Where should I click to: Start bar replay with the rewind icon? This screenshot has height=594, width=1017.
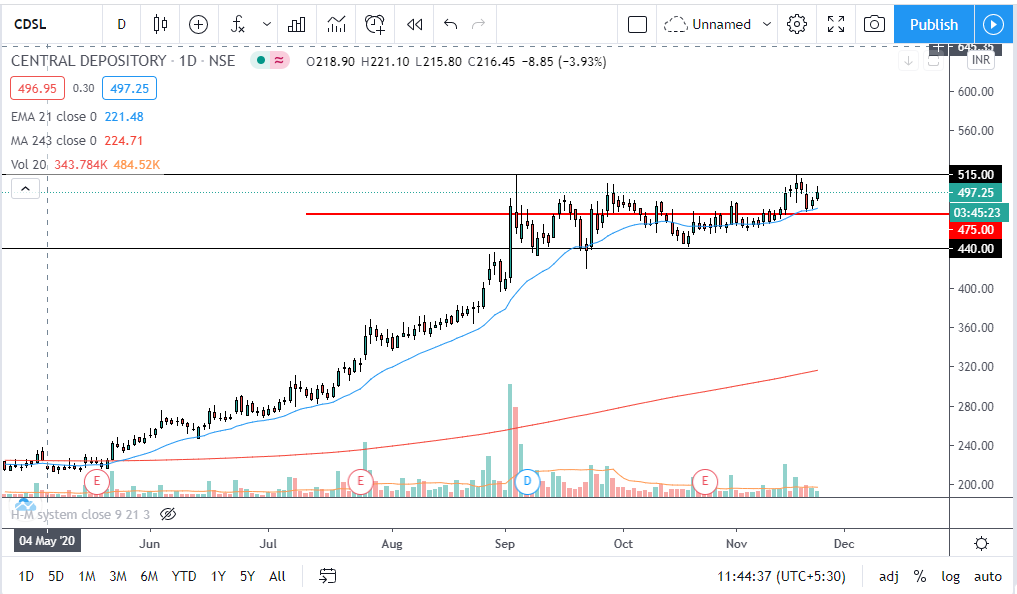tap(414, 25)
